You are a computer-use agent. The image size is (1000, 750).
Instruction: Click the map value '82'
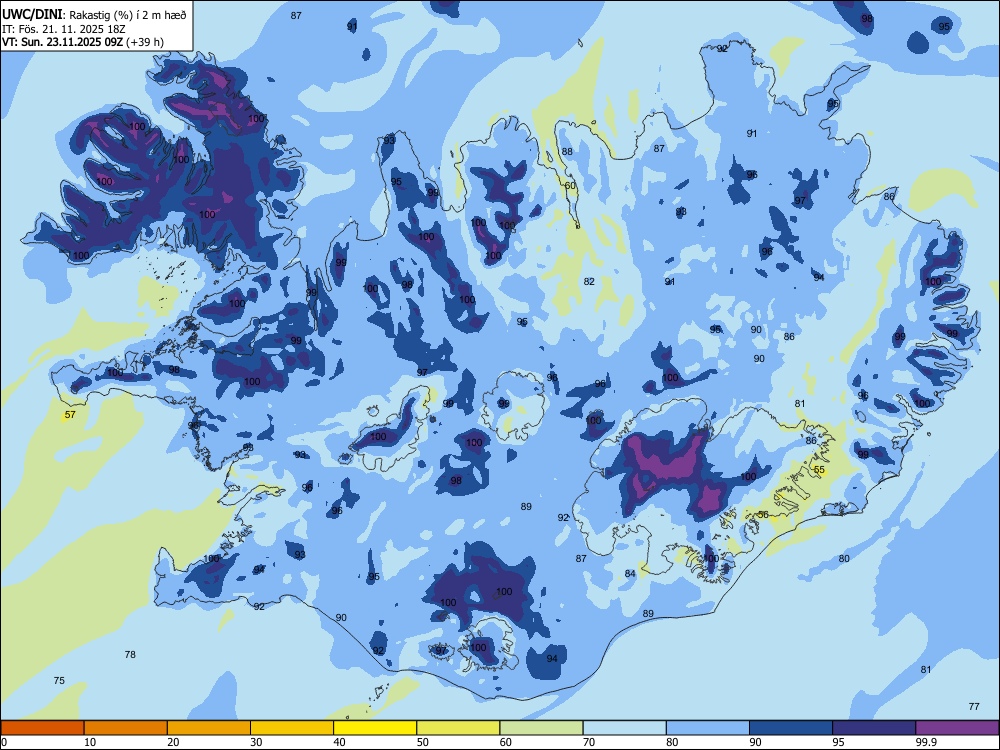pyautogui.click(x=589, y=281)
